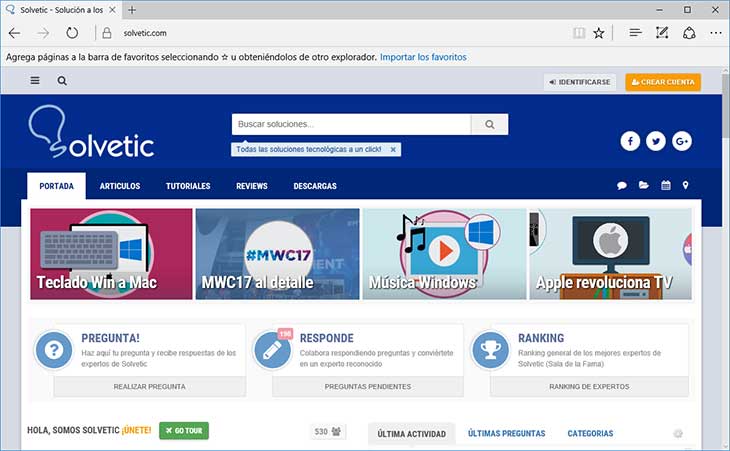Switch to ÚLTIMAS PREGUNTAS tab
The image size is (730, 451).
point(507,433)
